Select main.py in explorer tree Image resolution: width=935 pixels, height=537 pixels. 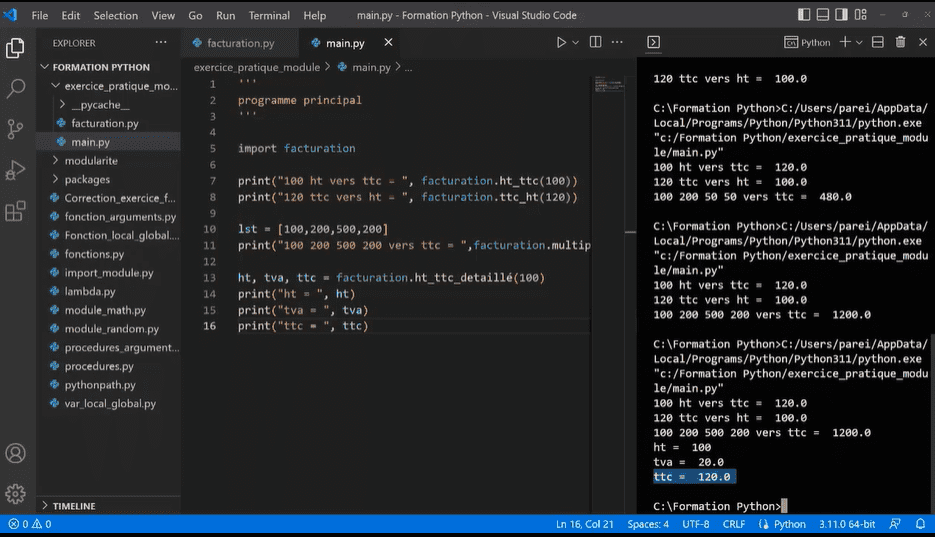[109, 142]
